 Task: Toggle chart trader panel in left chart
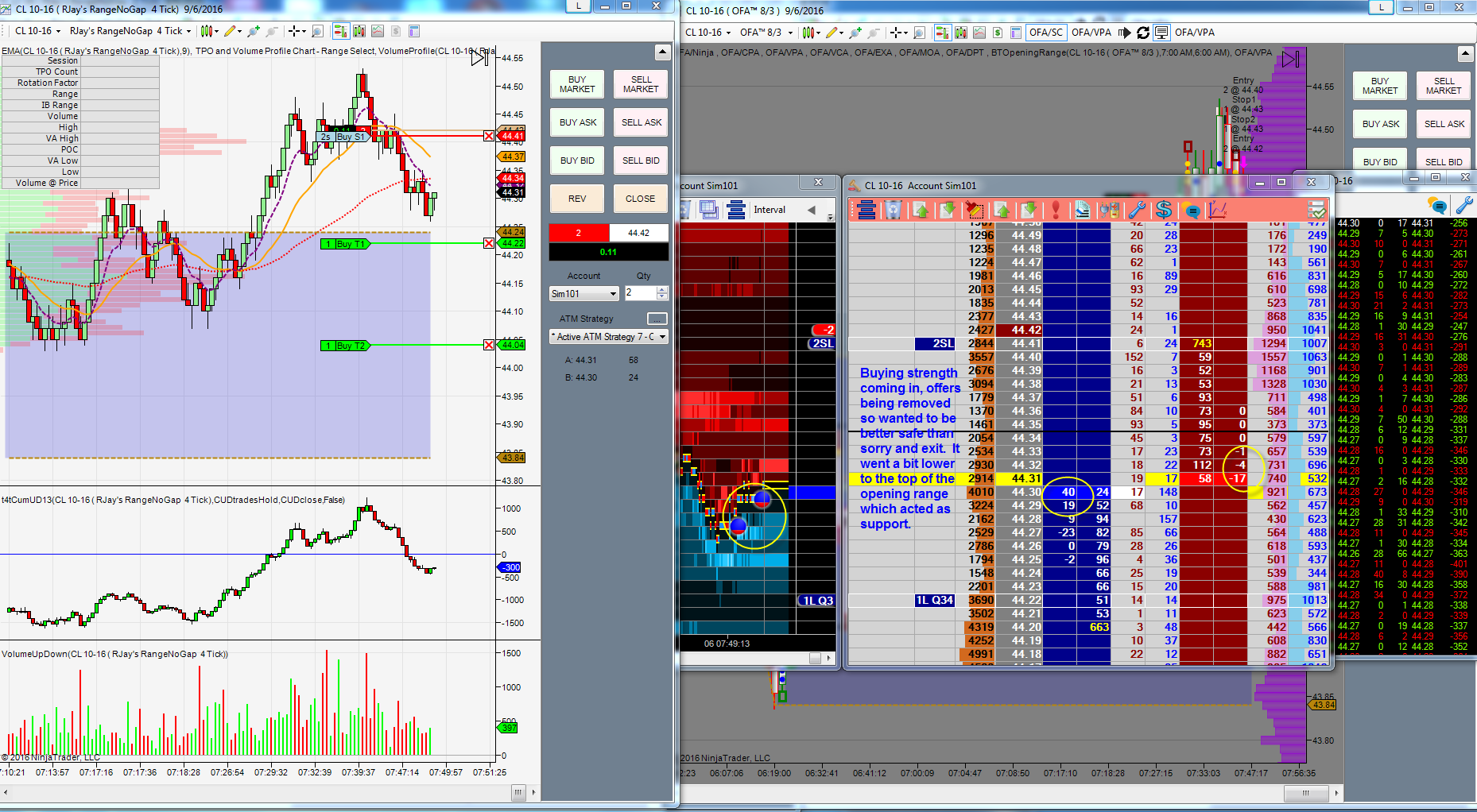coord(341,31)
